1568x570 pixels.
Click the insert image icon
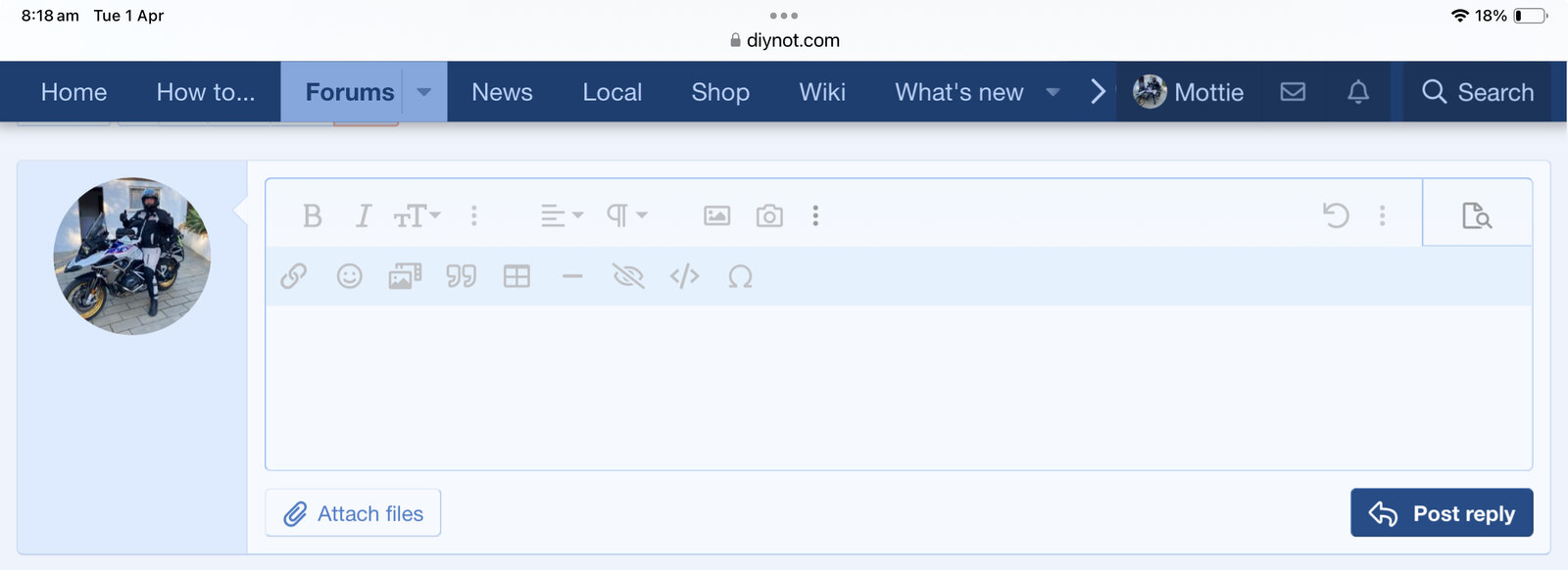[x=717, y=215]
